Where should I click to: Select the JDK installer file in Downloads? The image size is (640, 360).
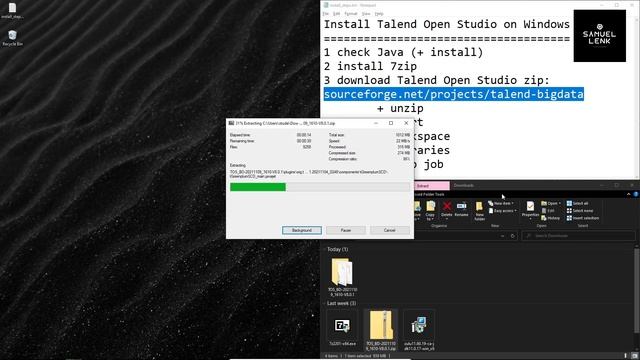coord(419,330)
